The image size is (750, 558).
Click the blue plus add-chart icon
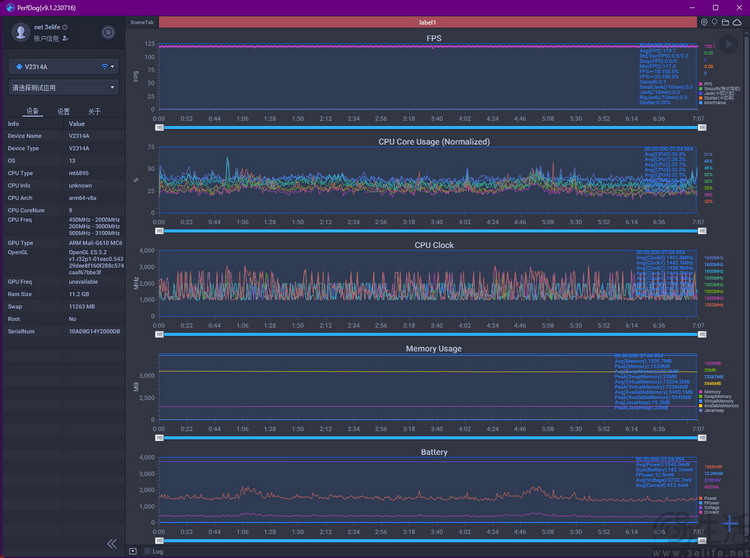729,524
